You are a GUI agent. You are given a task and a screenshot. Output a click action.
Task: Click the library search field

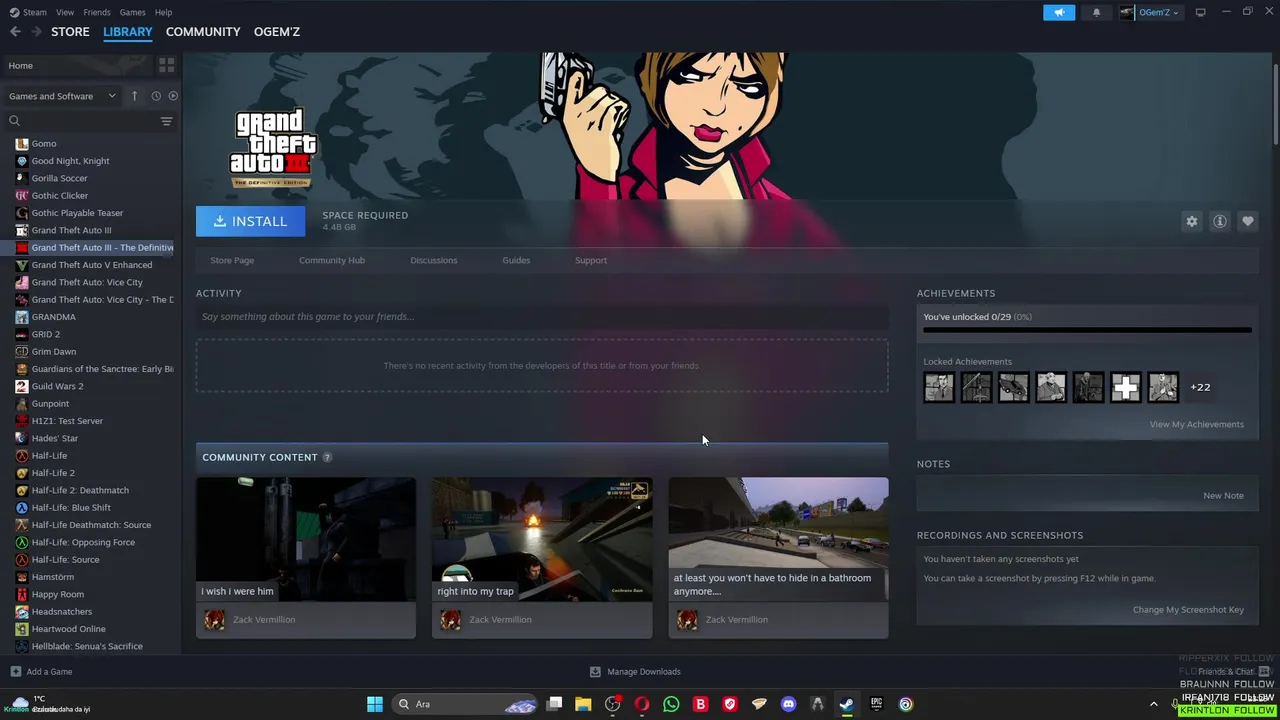(80, 121)
